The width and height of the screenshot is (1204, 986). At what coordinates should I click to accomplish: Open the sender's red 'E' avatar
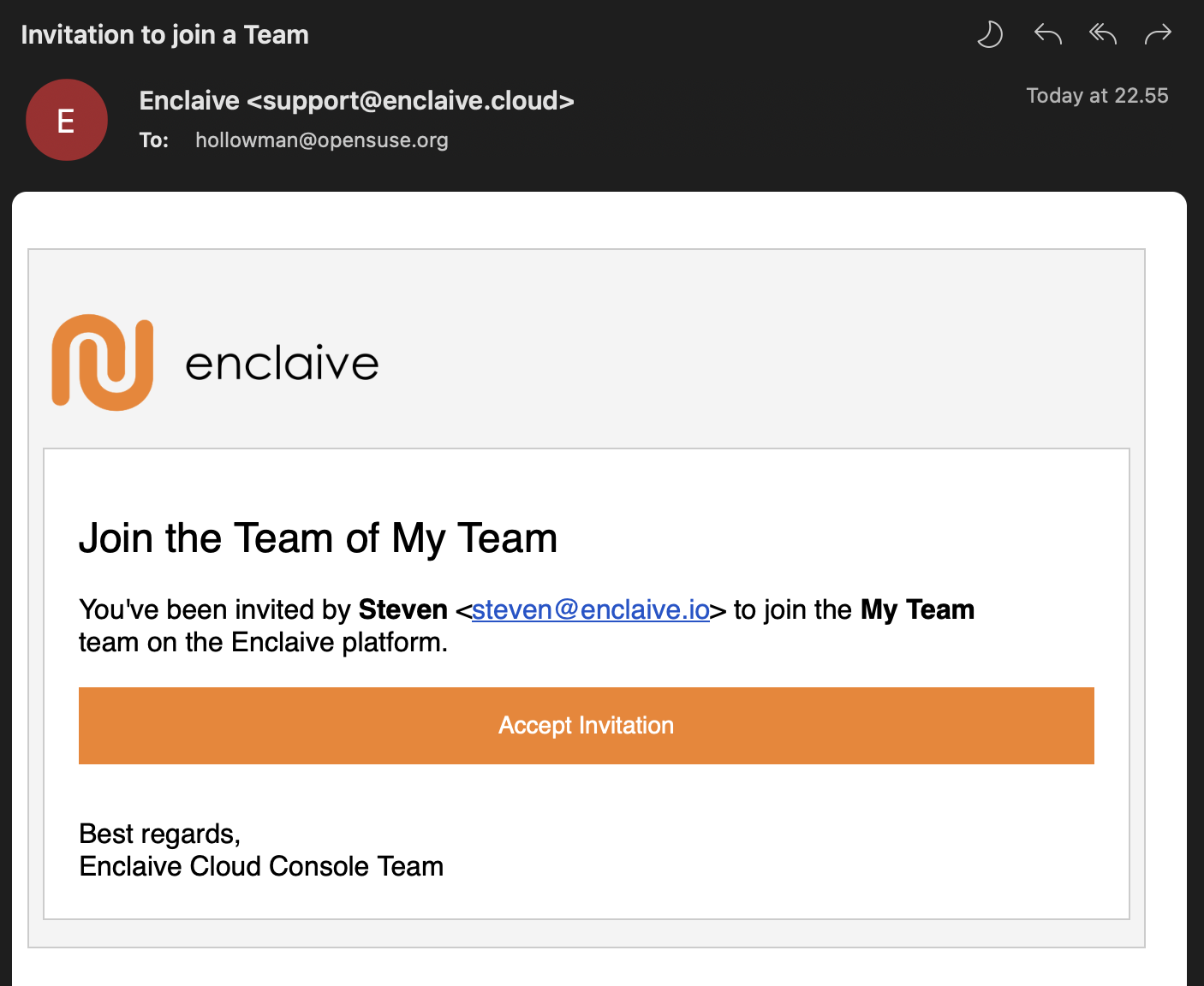pos(67,120)
